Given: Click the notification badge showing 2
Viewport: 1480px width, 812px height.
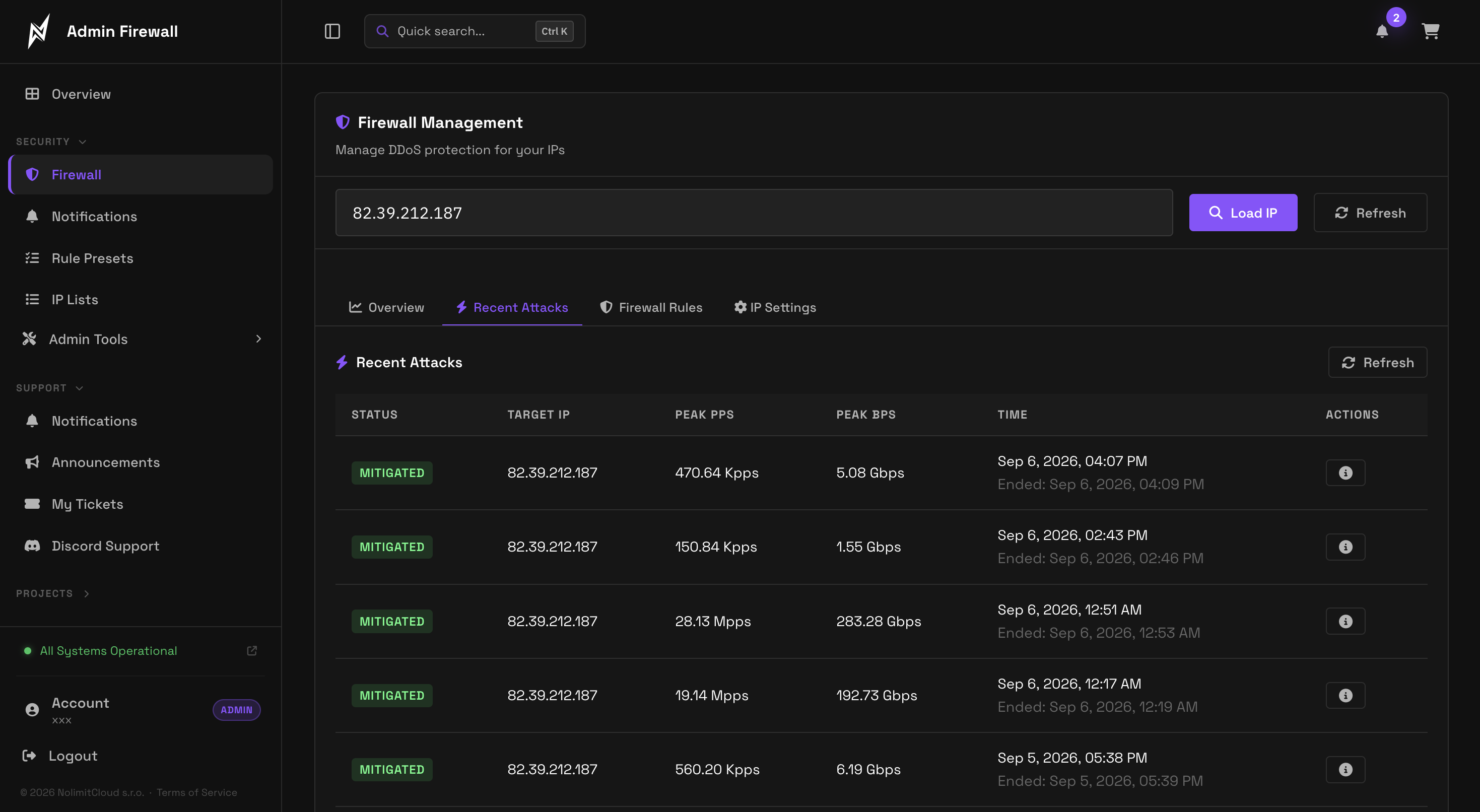Looking at the screenshot, I should point(1395,17).
